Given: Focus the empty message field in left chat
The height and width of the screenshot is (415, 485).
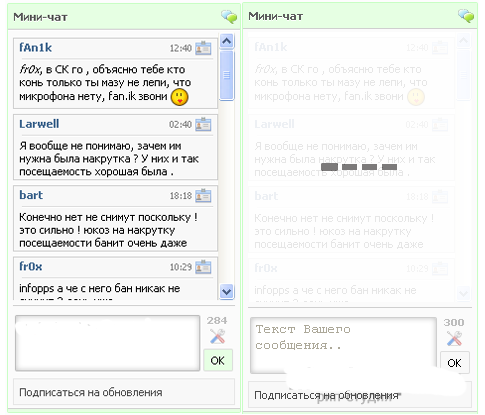Looking at the screenshot, I should pos(108,343).
